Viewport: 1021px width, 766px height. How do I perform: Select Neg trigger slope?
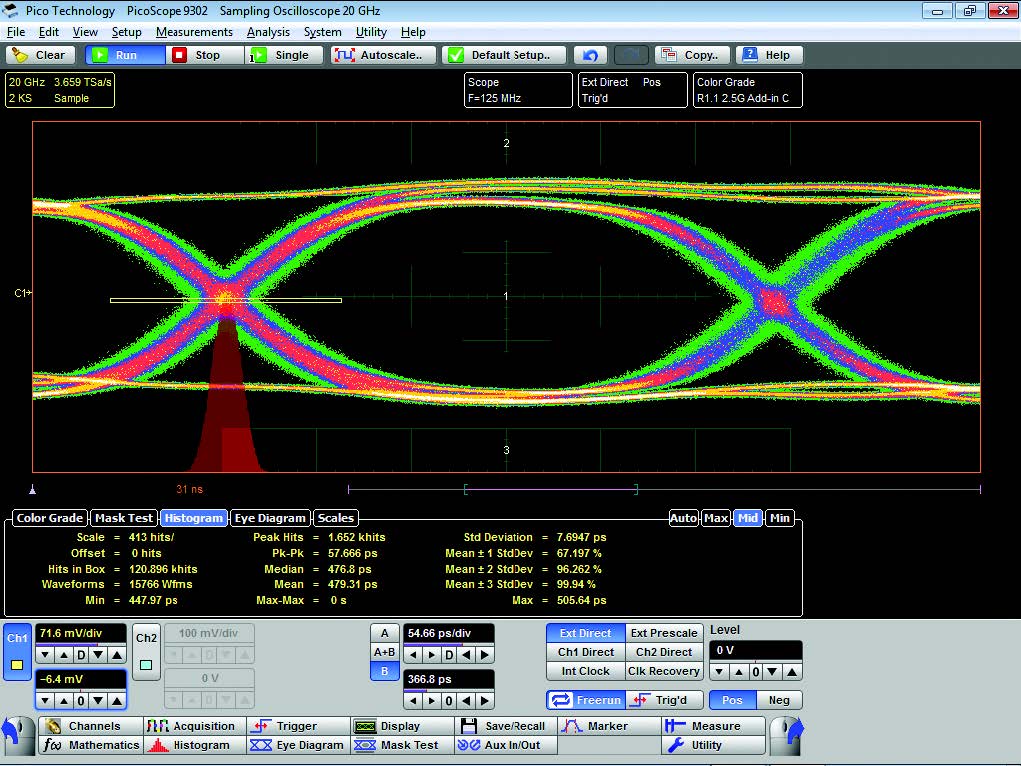click(778, 700)
